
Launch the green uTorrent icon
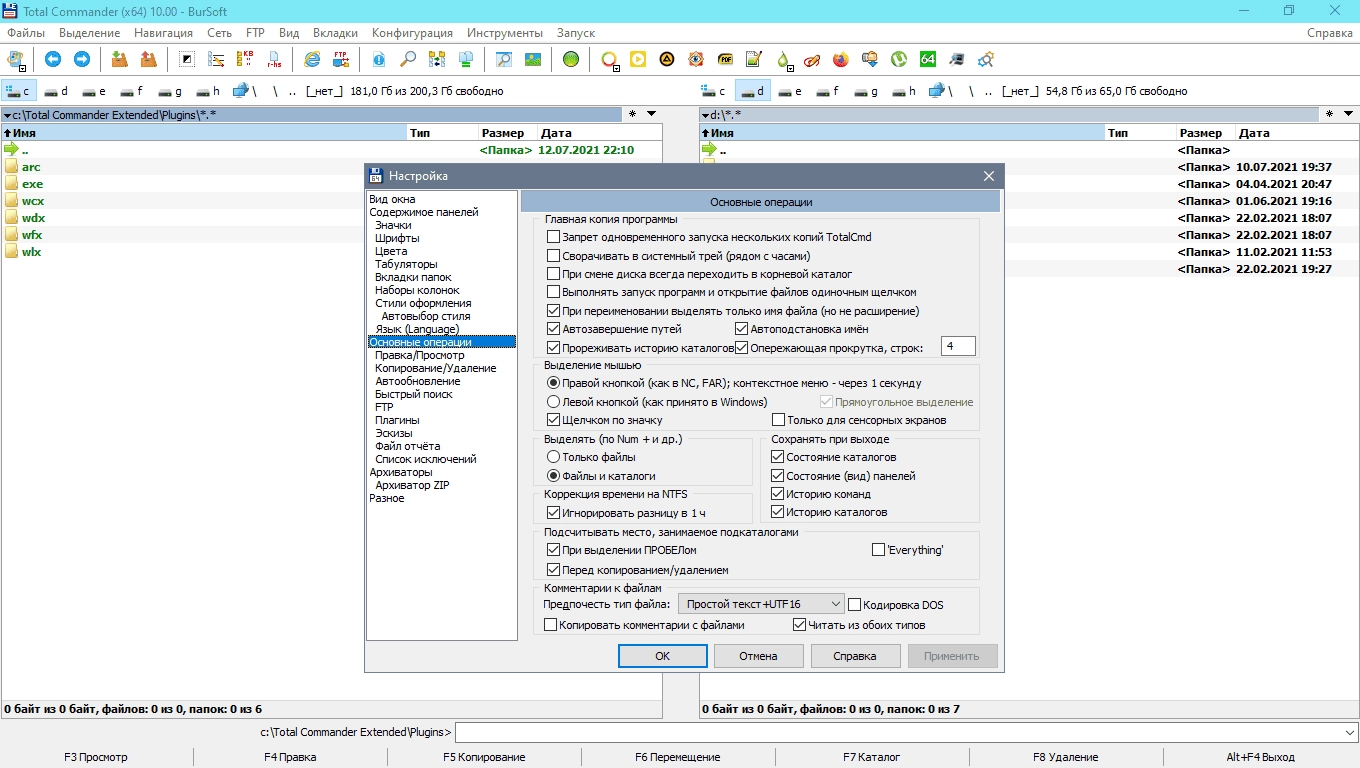[x=899, y=59]
